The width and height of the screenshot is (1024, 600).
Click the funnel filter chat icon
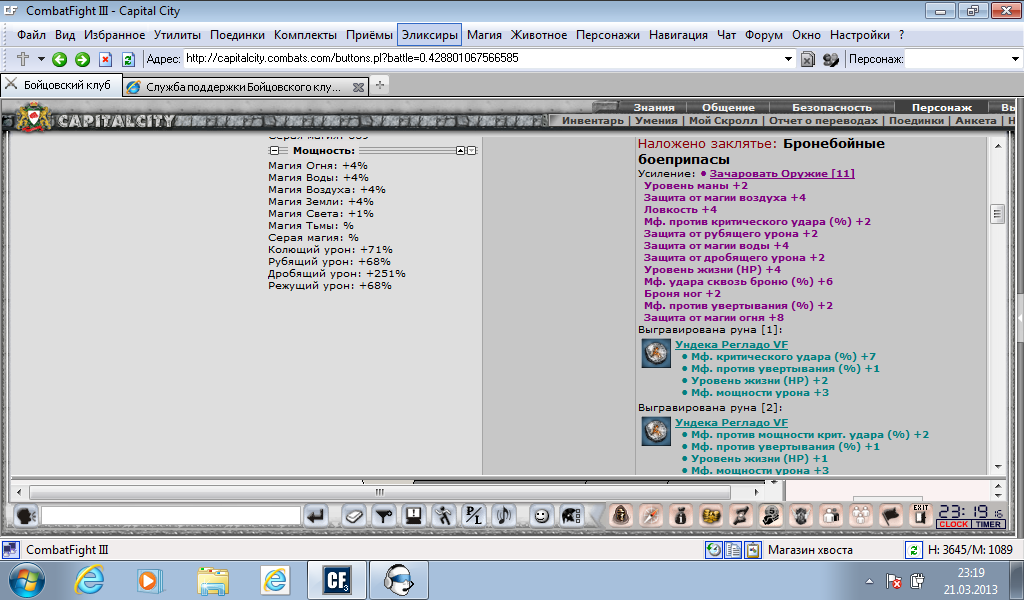383,516
